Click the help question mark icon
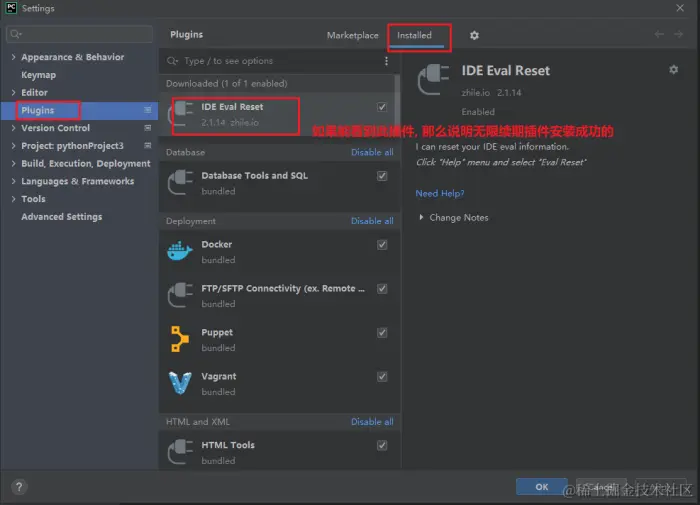Screen dimensions: 700x505 tap(19, 487)
